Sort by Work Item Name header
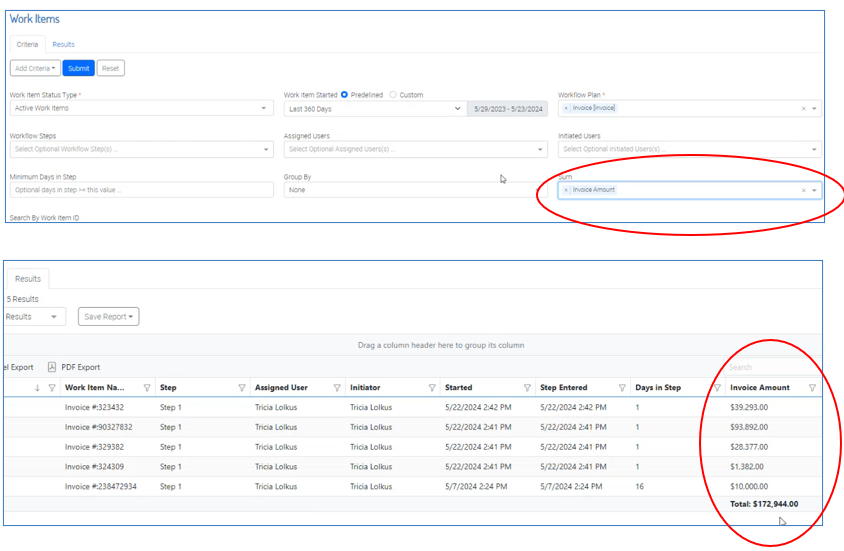Viewport: 844px width, 551px height. (95, 387)
